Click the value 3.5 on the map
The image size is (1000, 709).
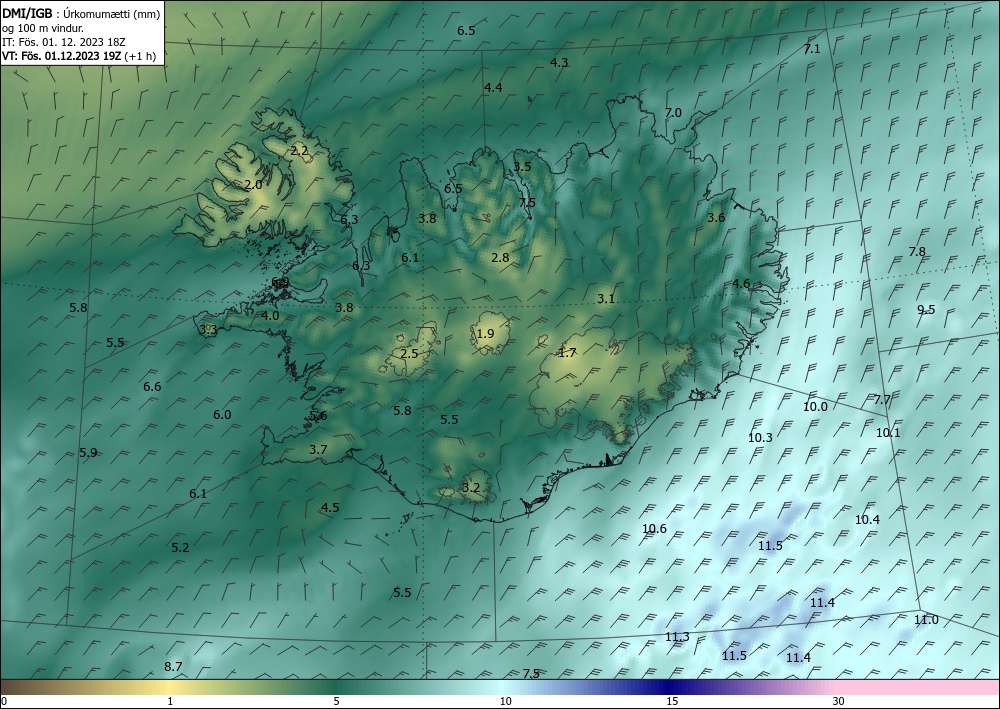coord(522,167)
